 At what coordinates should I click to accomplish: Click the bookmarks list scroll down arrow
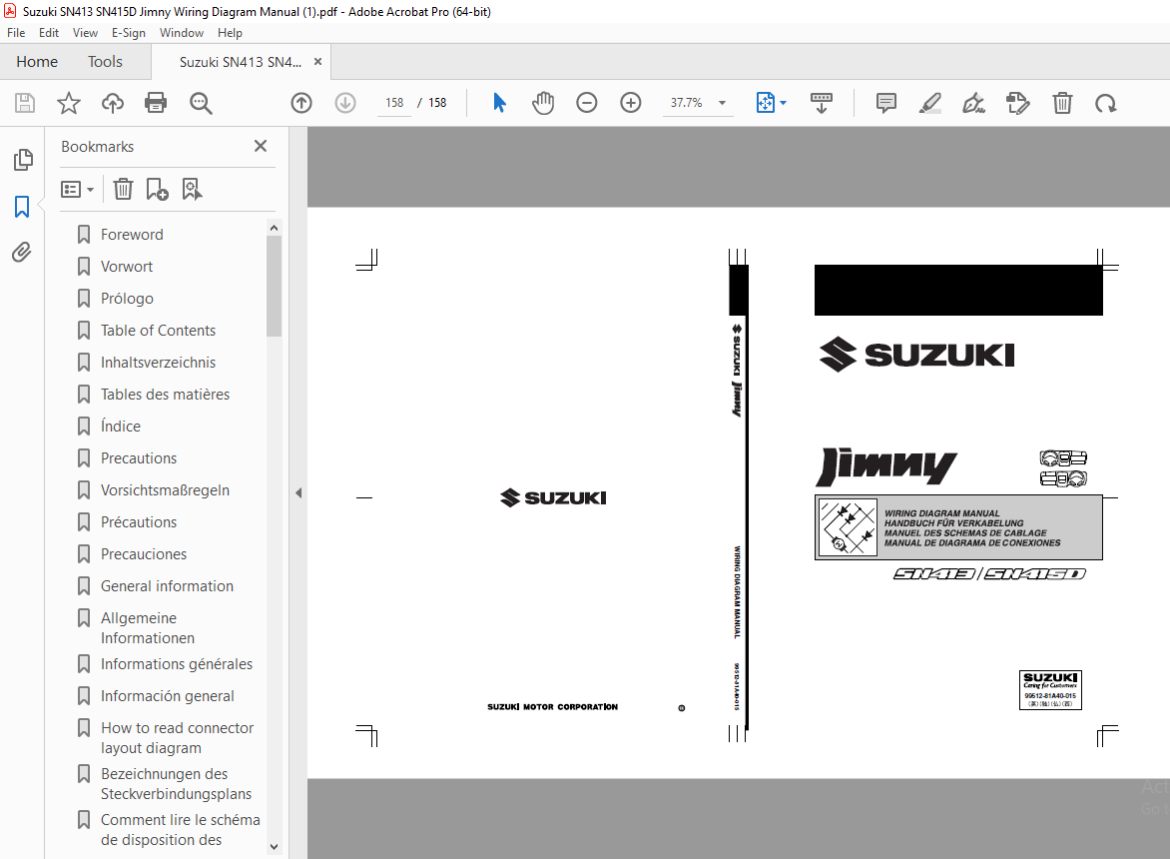(x=274, y=846)
